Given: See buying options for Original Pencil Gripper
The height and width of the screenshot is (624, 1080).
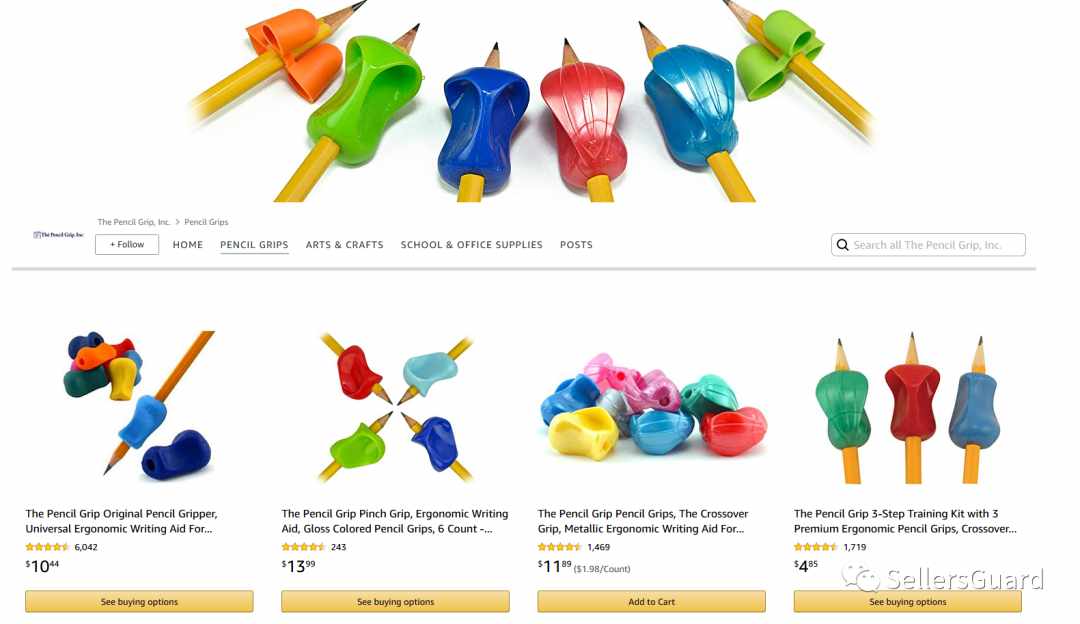Looking at the screenshot, I should point(139,601).
